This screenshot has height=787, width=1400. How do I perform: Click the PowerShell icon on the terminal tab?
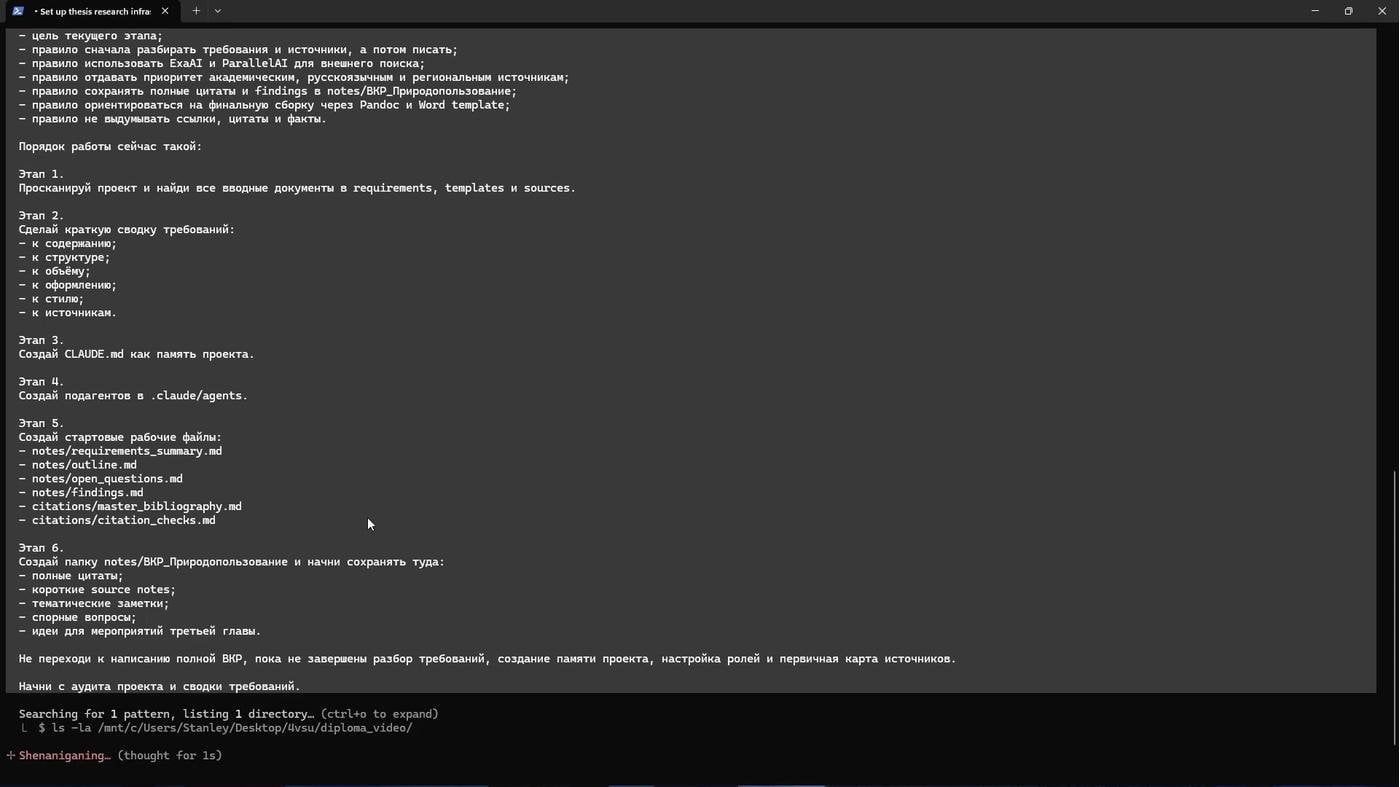(18, 11)
